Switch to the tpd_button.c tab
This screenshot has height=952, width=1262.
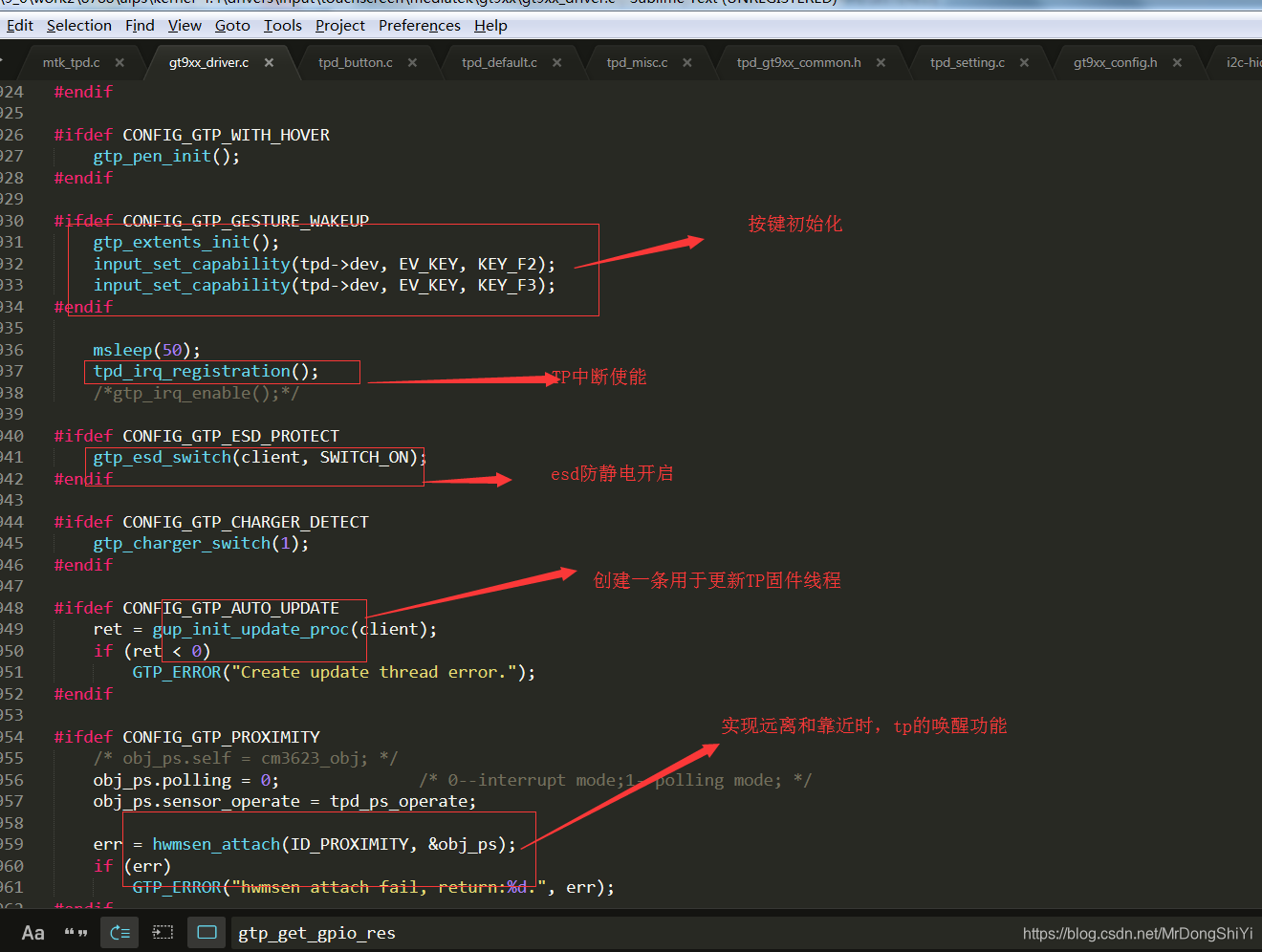(x=356, y=62)
